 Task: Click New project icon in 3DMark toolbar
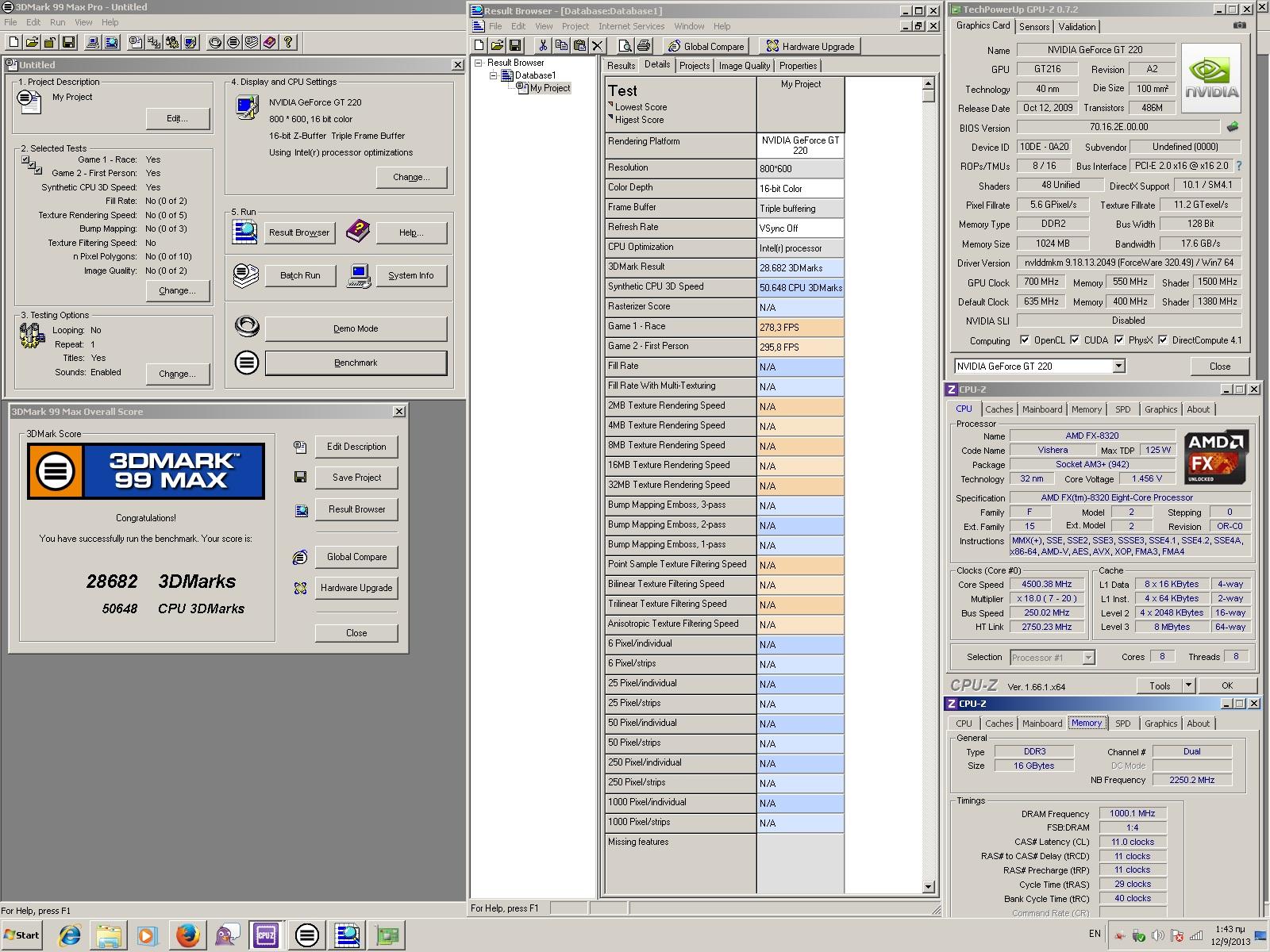coord(13,43)
